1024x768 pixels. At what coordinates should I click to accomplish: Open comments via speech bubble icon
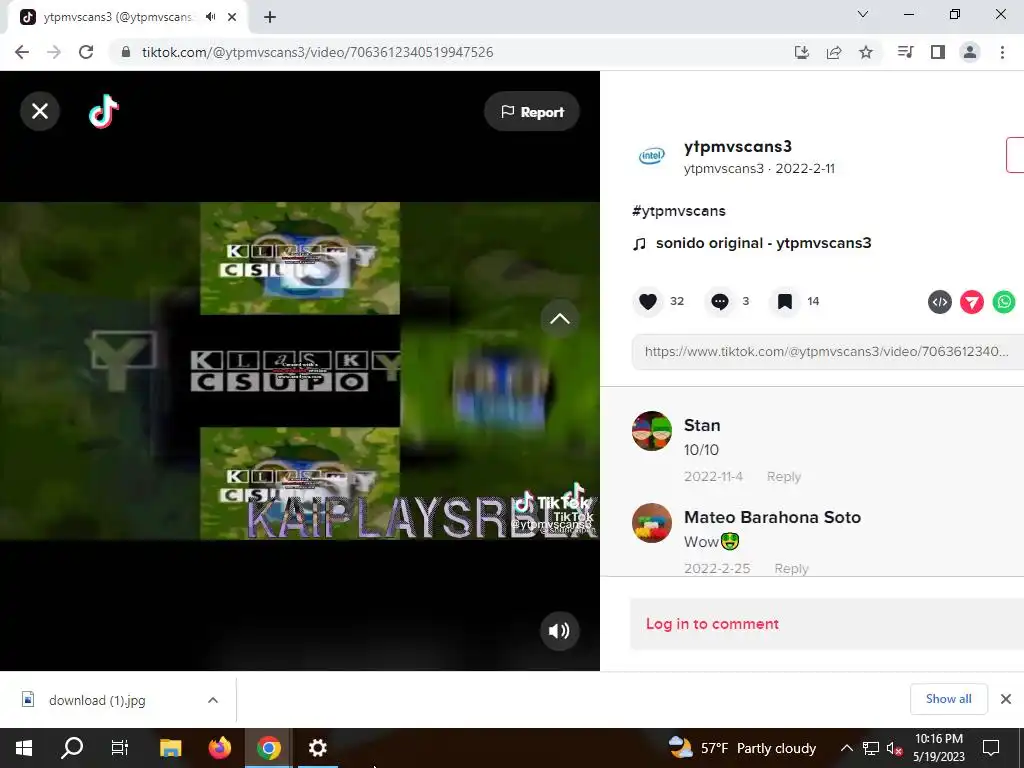720,302
